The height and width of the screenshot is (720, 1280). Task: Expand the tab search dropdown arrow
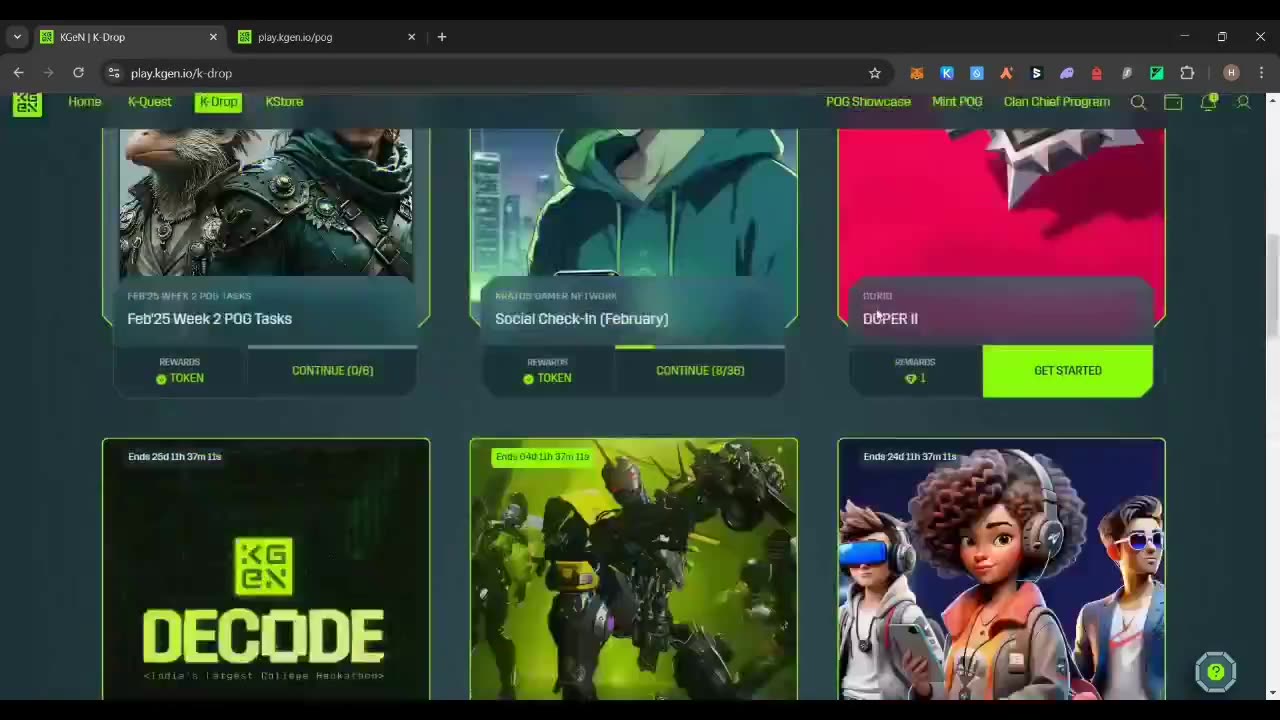pos(17,37)
